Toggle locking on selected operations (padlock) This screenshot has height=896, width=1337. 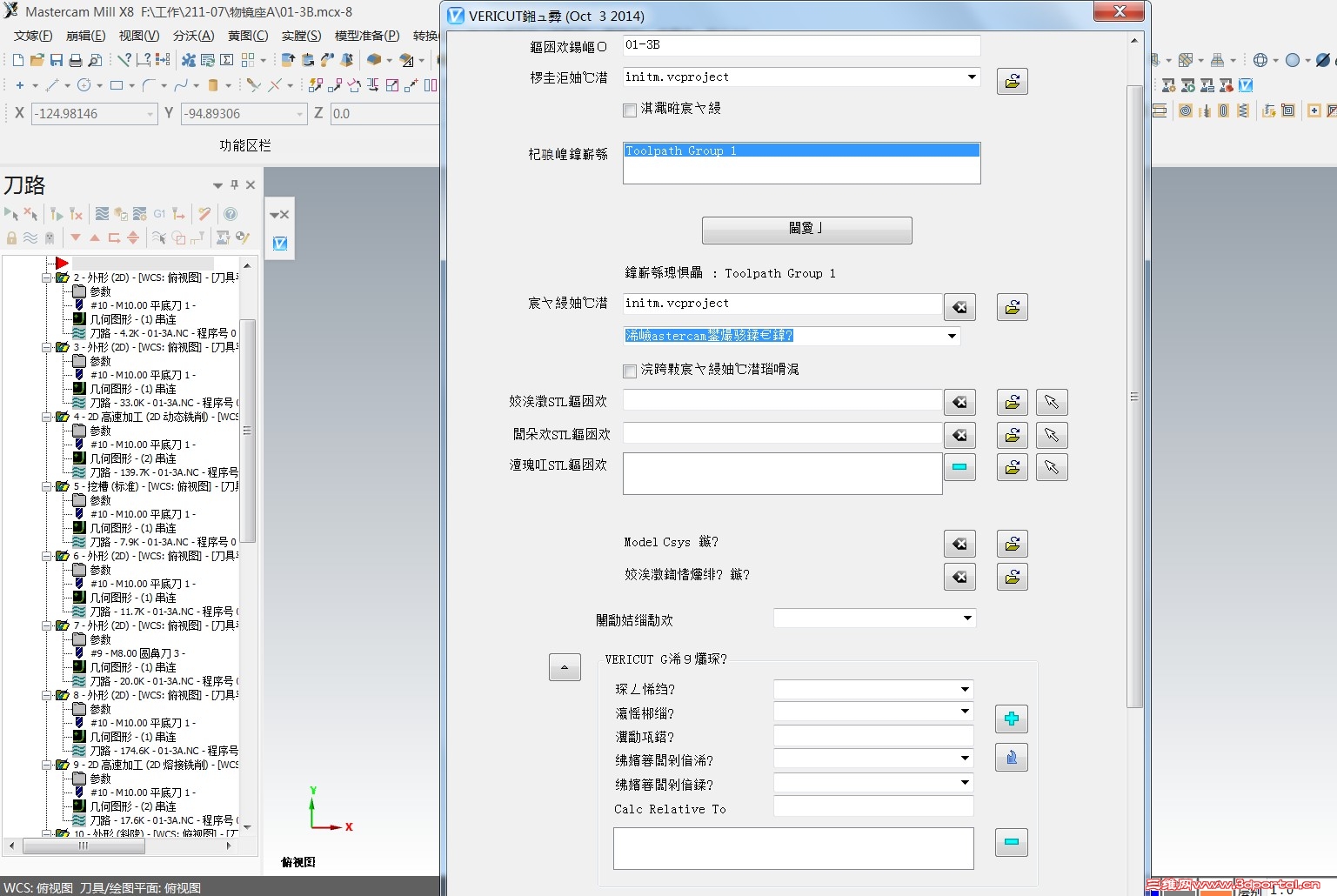point(11,237)
